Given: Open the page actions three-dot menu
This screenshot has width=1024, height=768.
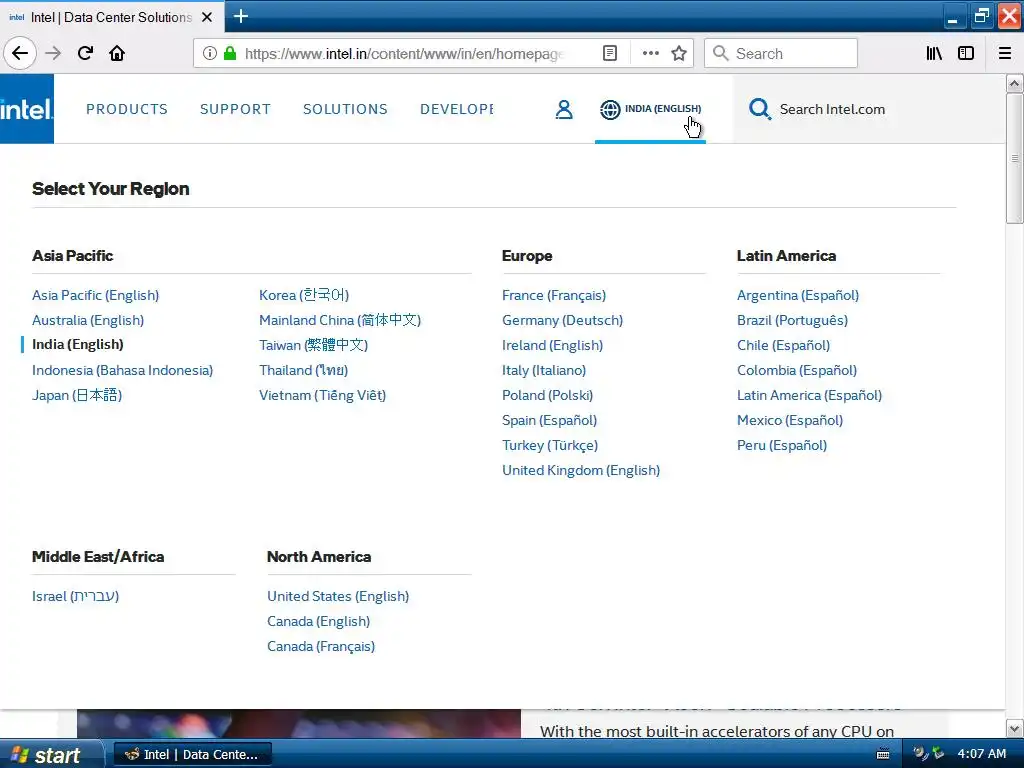Looking at the screenshot, I should click(650, 54).
